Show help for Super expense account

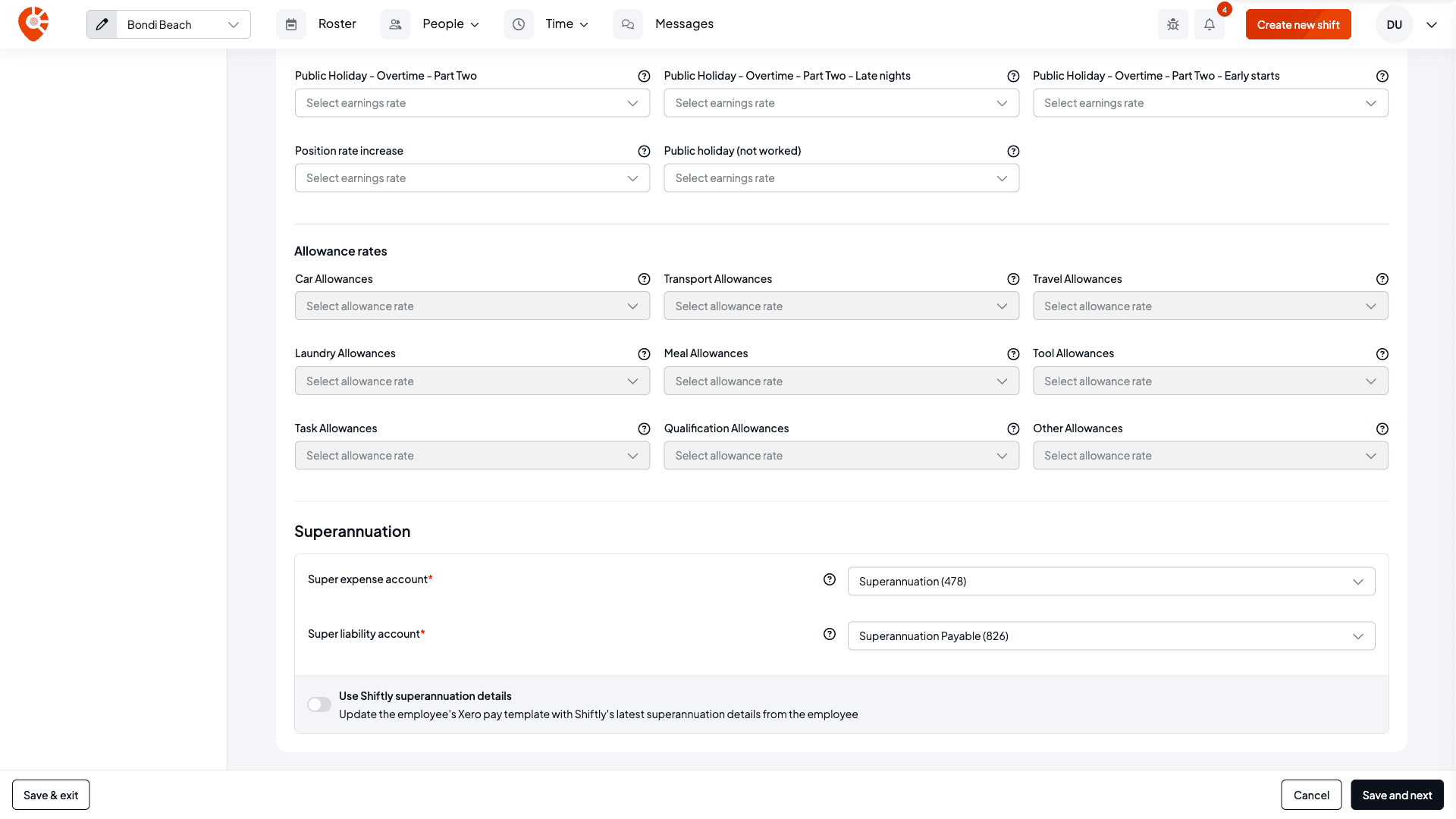830,579
